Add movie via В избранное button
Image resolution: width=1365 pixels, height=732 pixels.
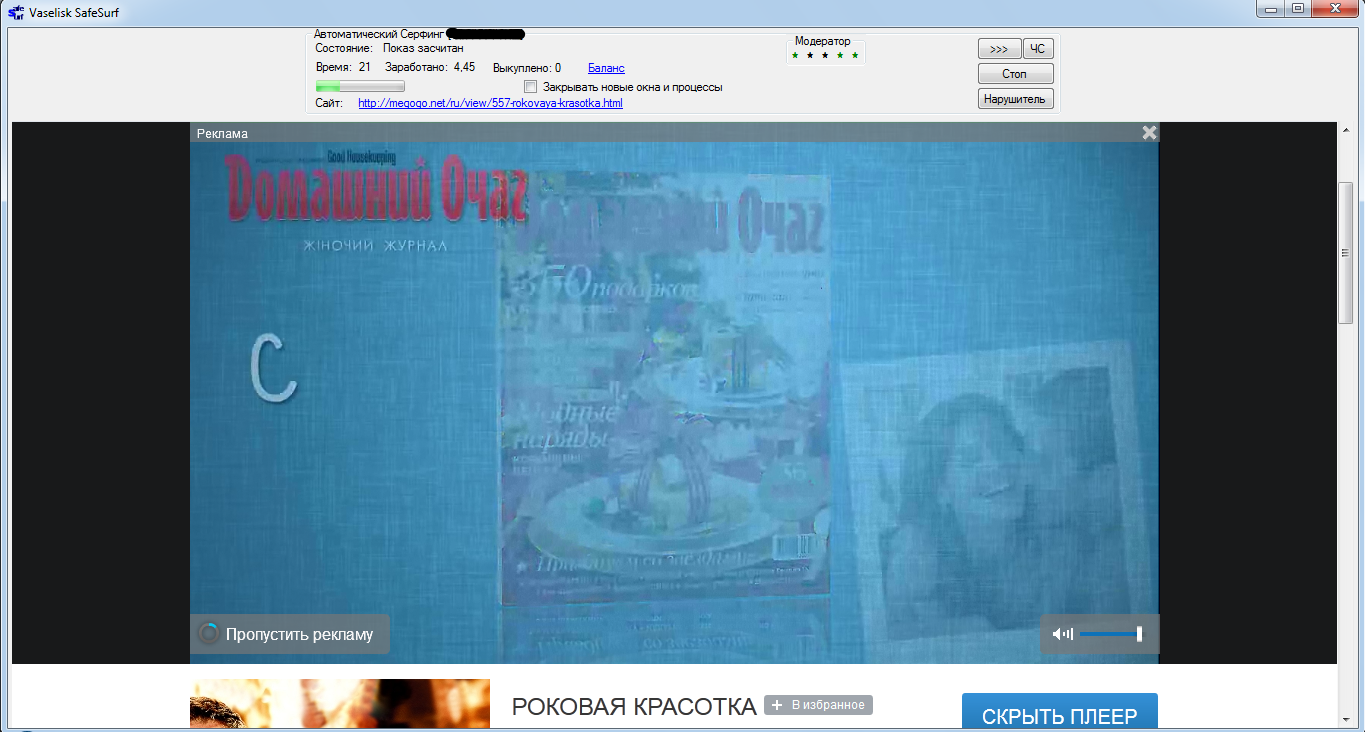click(818, 705)
